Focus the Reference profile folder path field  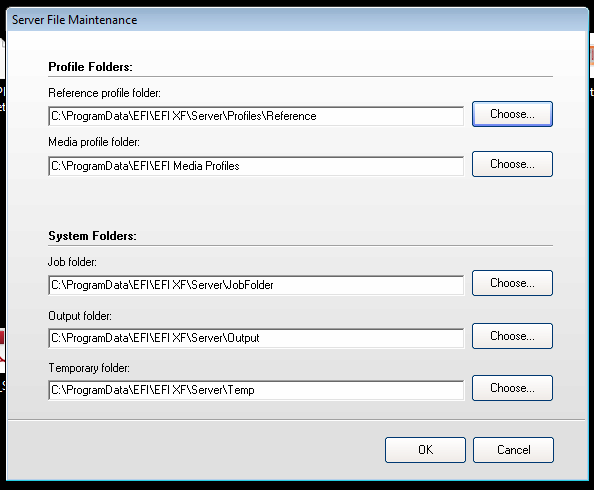(x=256, y=116)
